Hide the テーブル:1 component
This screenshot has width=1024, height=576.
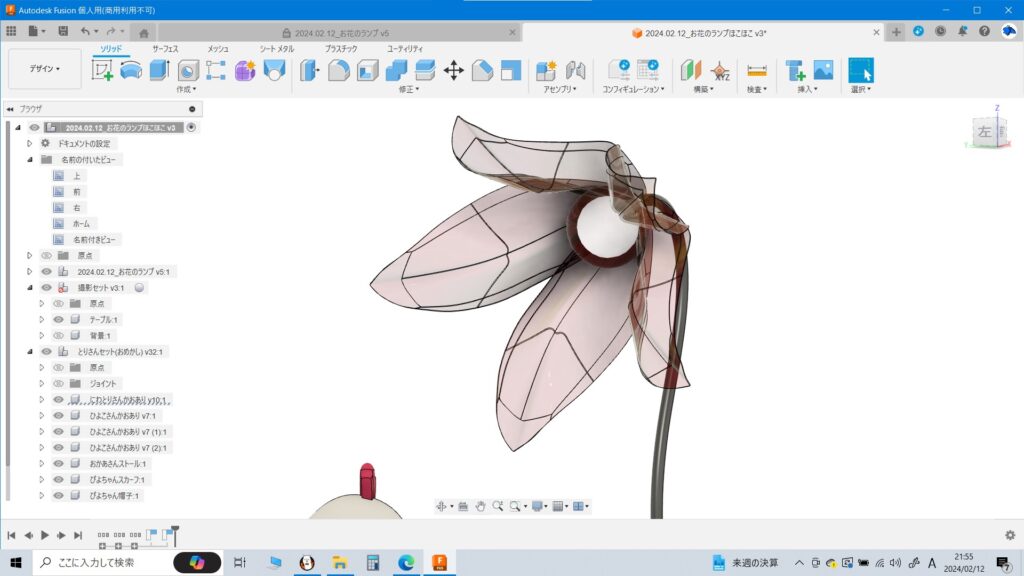(x=58, y=320)
